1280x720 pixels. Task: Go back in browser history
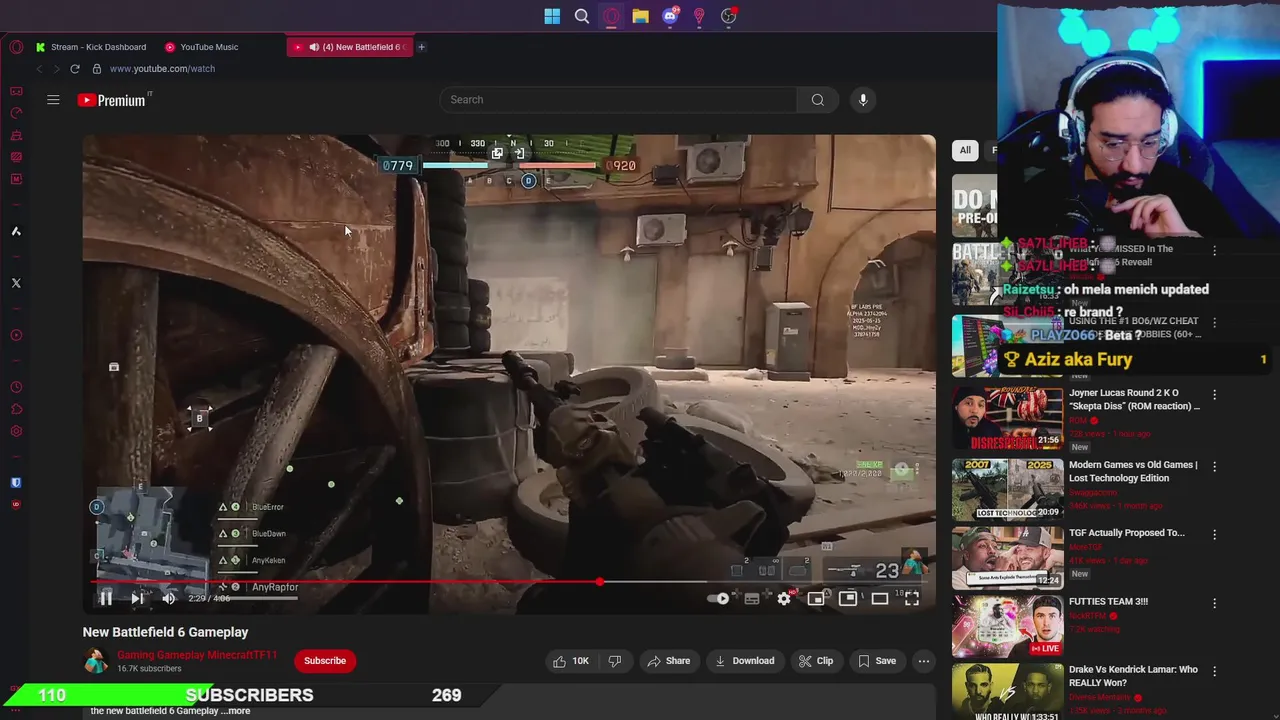click(39, 69)
